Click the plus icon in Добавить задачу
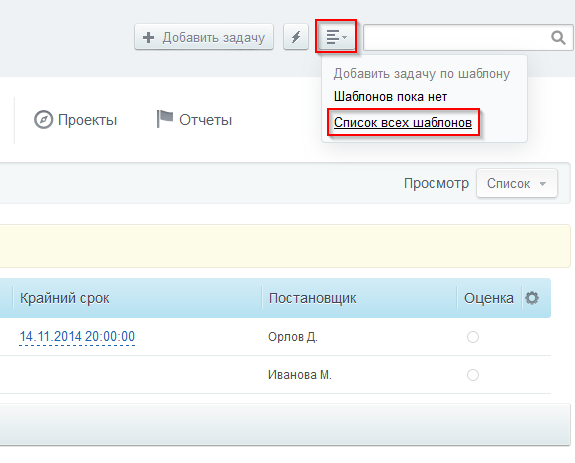This screenshot has width=575, height=463. [x=148, y=37]
